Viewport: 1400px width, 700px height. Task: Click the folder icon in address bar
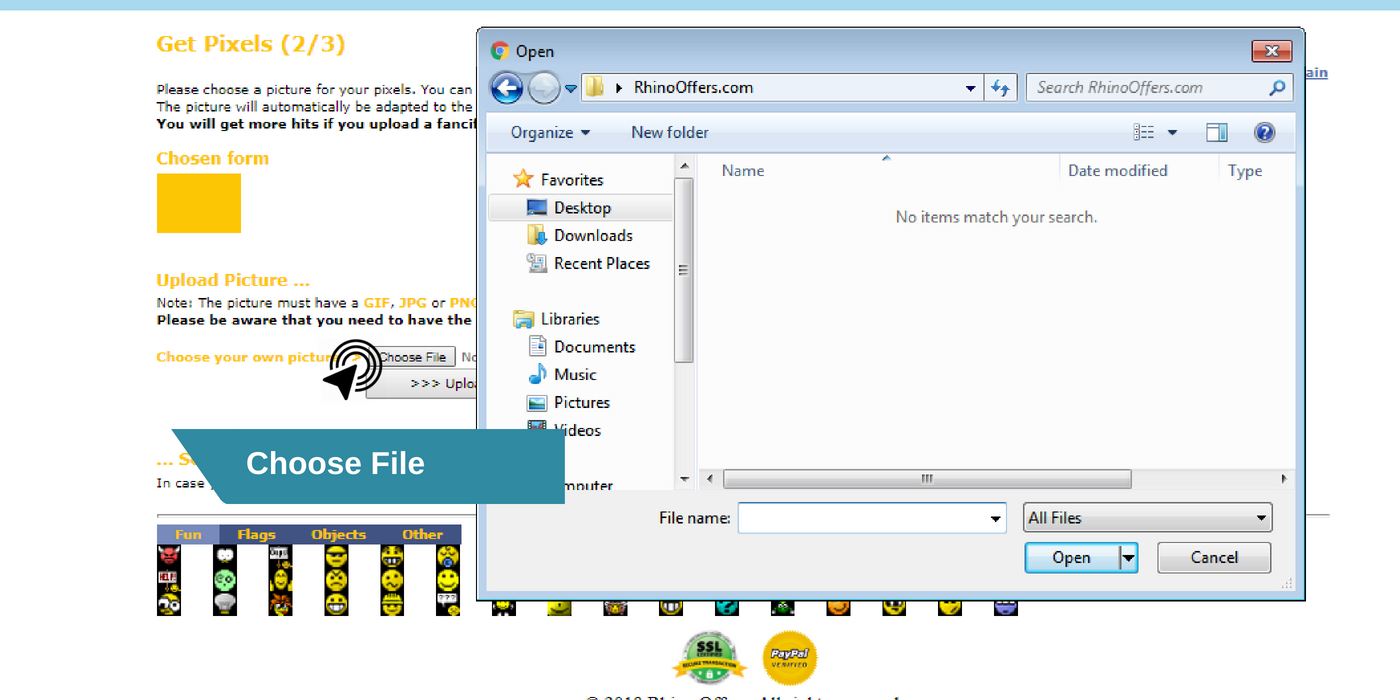click(x=594, y=87)
